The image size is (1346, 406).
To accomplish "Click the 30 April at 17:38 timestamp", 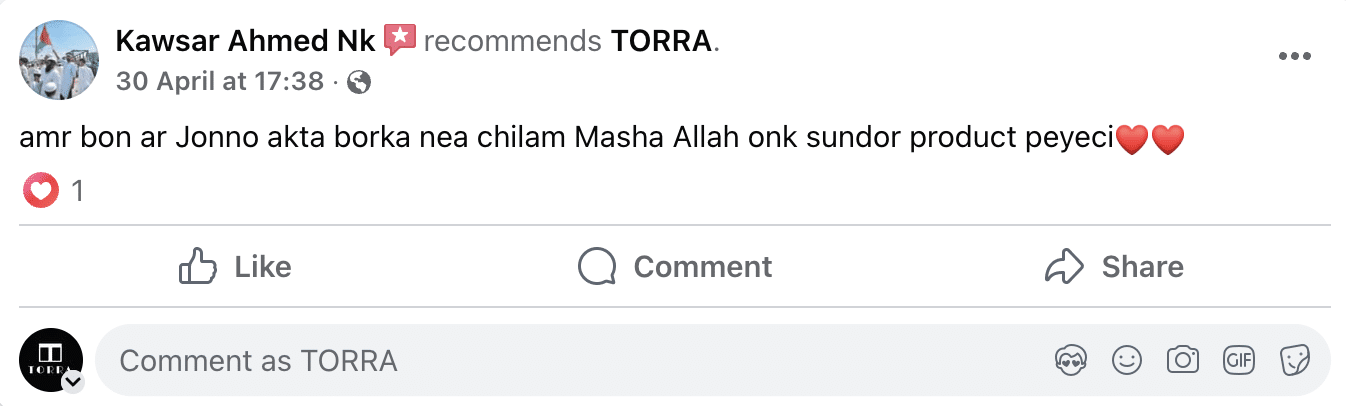I will coord(220,82).
